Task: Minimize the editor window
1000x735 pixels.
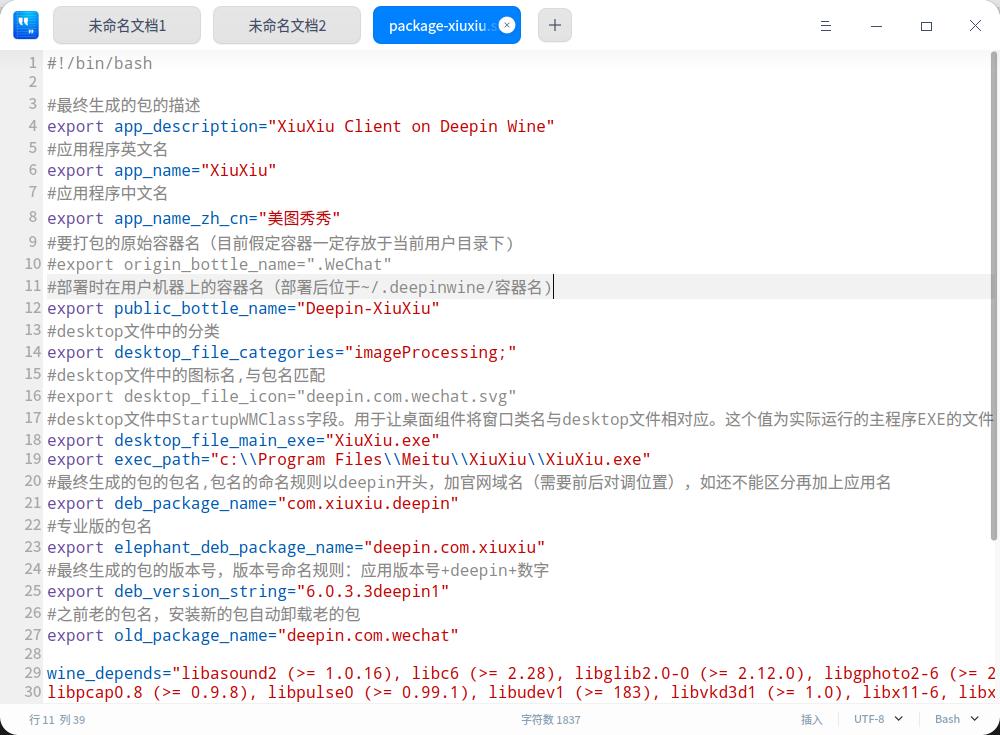Action: (x=876, y=26)
